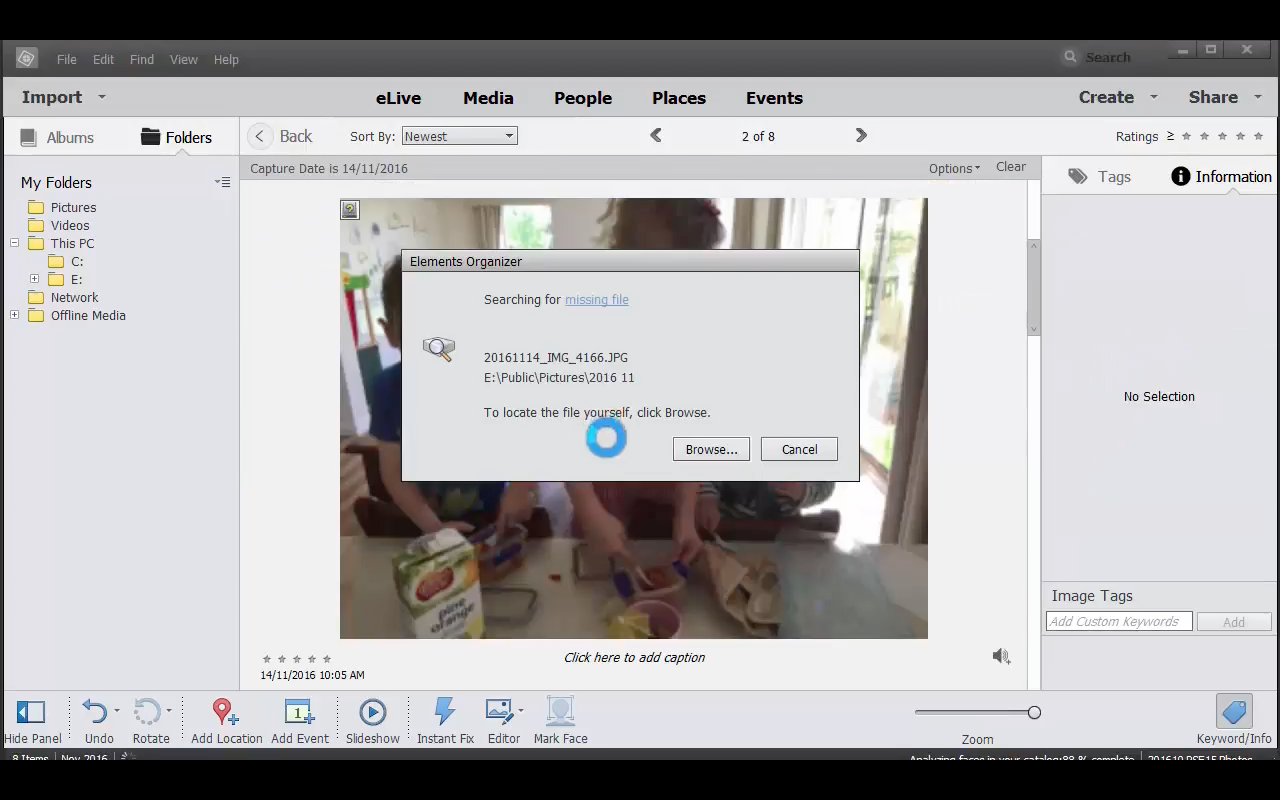This screenshot has height=800, width=1280.
Task: Open the Import dropdown arrow
Action: tap(101, 97)
